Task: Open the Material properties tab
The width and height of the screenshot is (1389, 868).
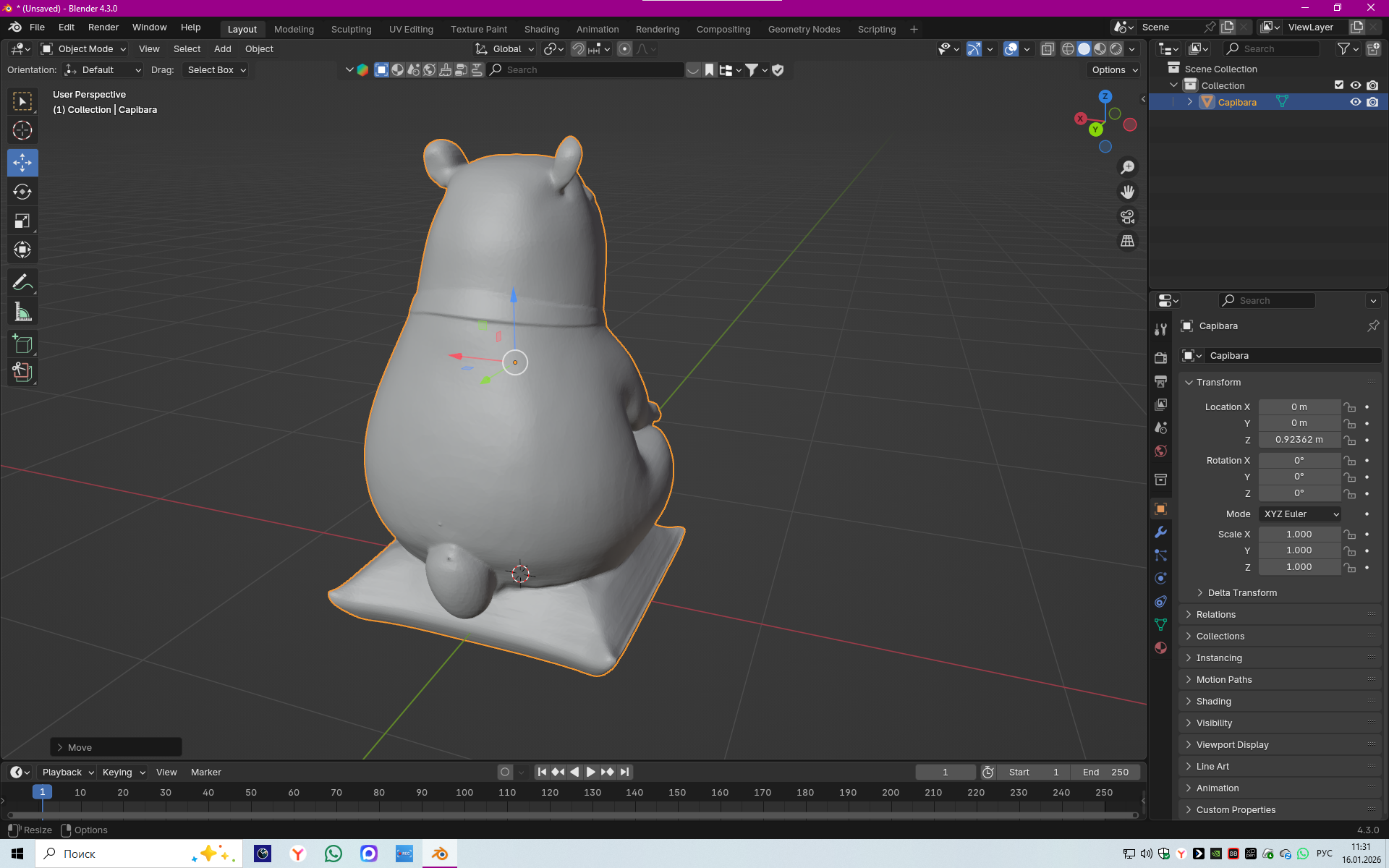Action: tap(1161, 647)
